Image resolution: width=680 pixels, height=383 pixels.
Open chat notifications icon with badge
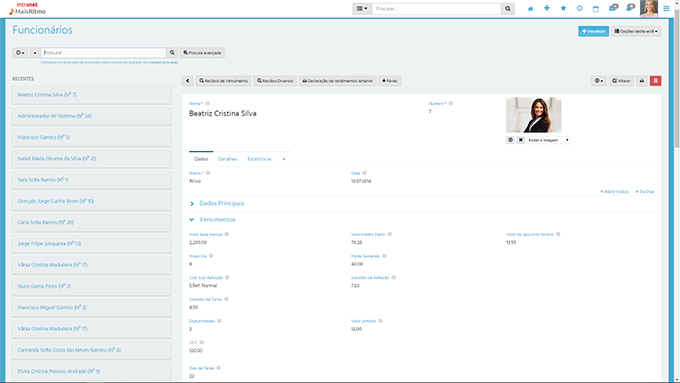coord(631,8)
